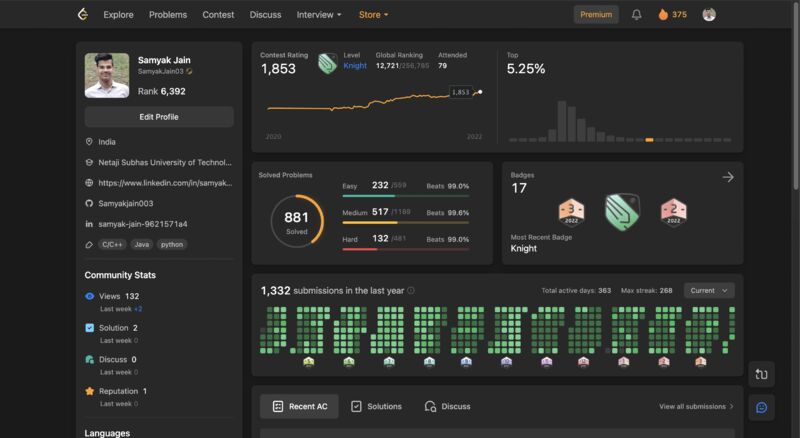800x438 pixels.
Task: Click the swap layout icon at bottom right
Action: [761, 374]
